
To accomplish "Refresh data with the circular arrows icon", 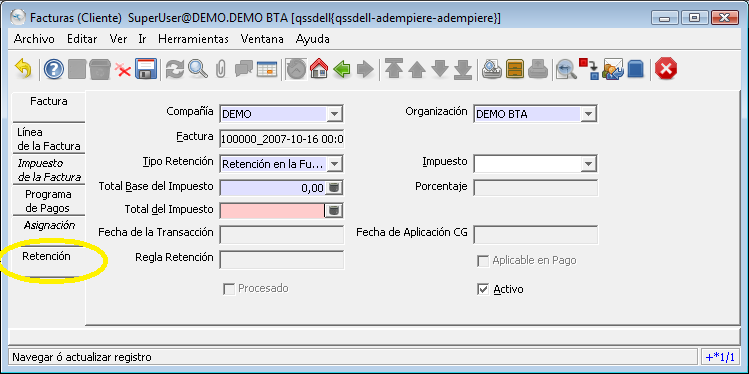I will (174, 70).
